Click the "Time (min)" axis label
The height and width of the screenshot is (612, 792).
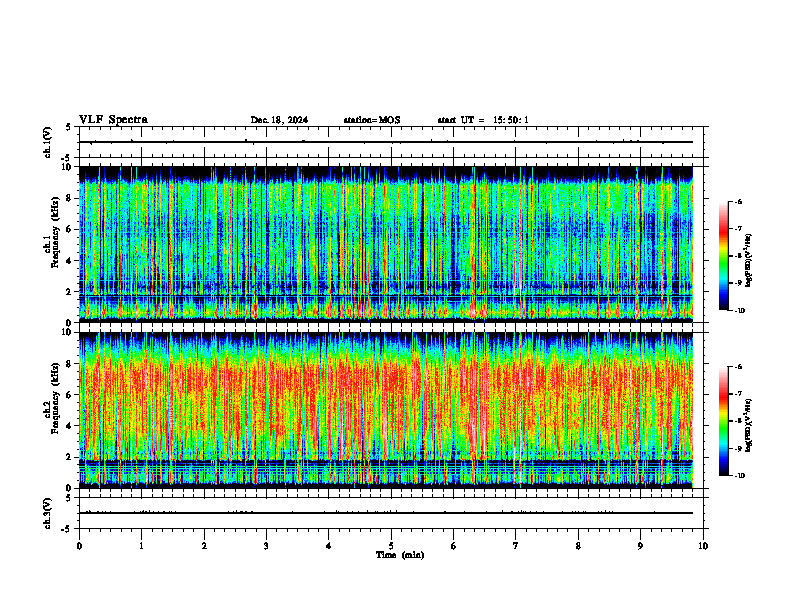400,555
